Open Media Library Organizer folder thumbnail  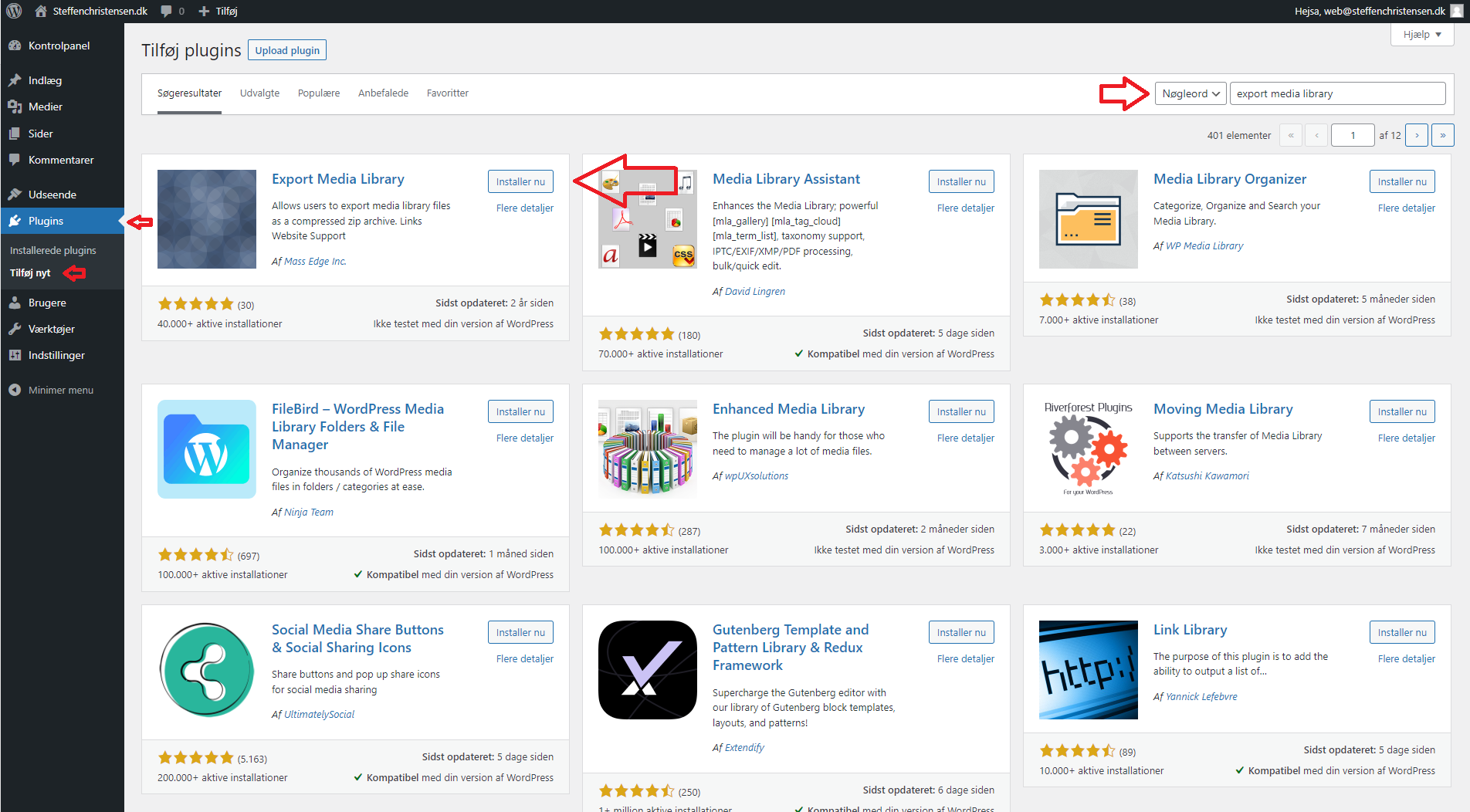click(1089, 219)
